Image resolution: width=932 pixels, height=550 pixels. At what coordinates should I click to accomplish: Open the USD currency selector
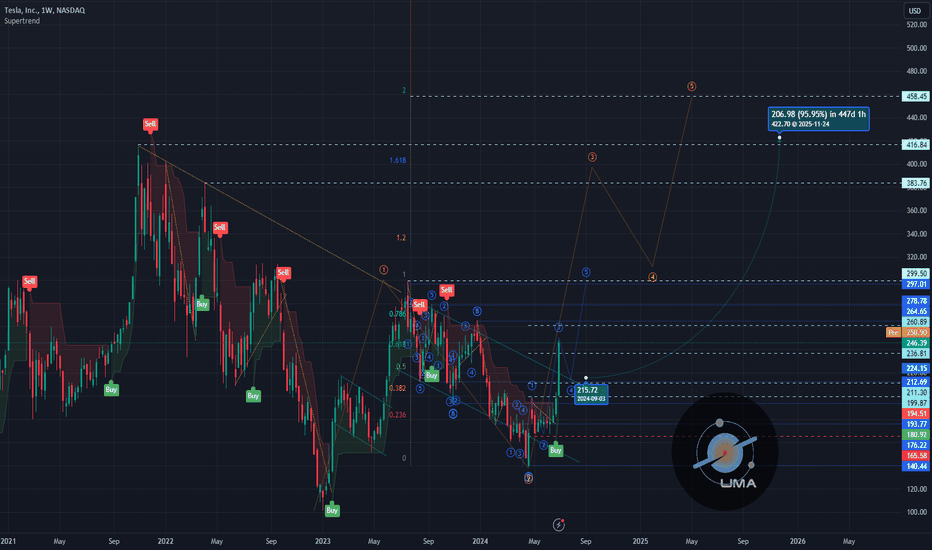(x=915, y=11)
